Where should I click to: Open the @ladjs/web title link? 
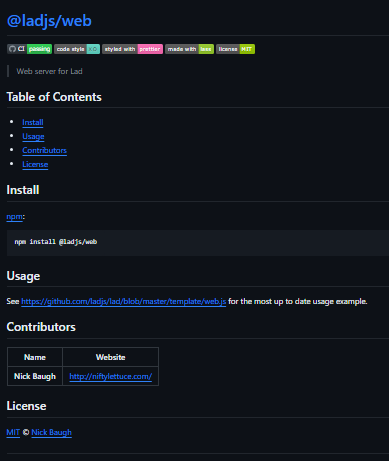pyautogui.click(x=49, y=21)
